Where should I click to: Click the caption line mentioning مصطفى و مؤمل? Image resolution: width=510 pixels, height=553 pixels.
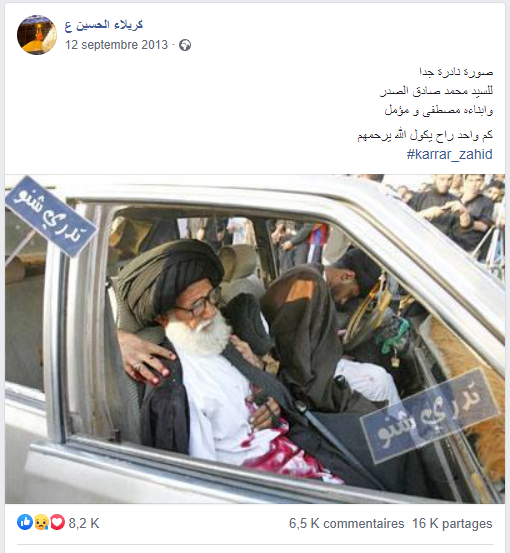click(438, 110)
